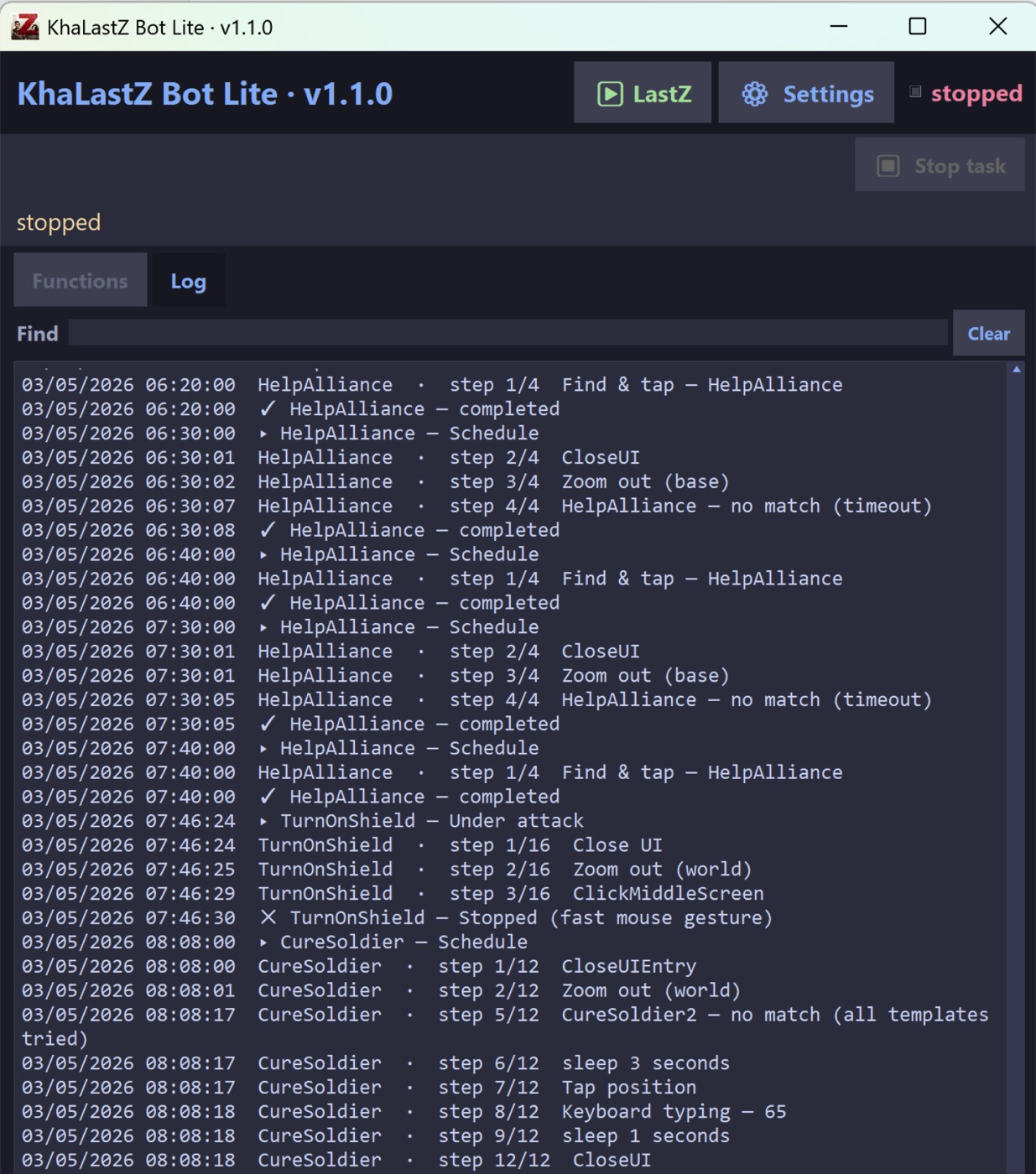The image size is (1036, 1174).
Task: Click the 'sleep 3 seconds' log line
Action: tap(376, 1063)
